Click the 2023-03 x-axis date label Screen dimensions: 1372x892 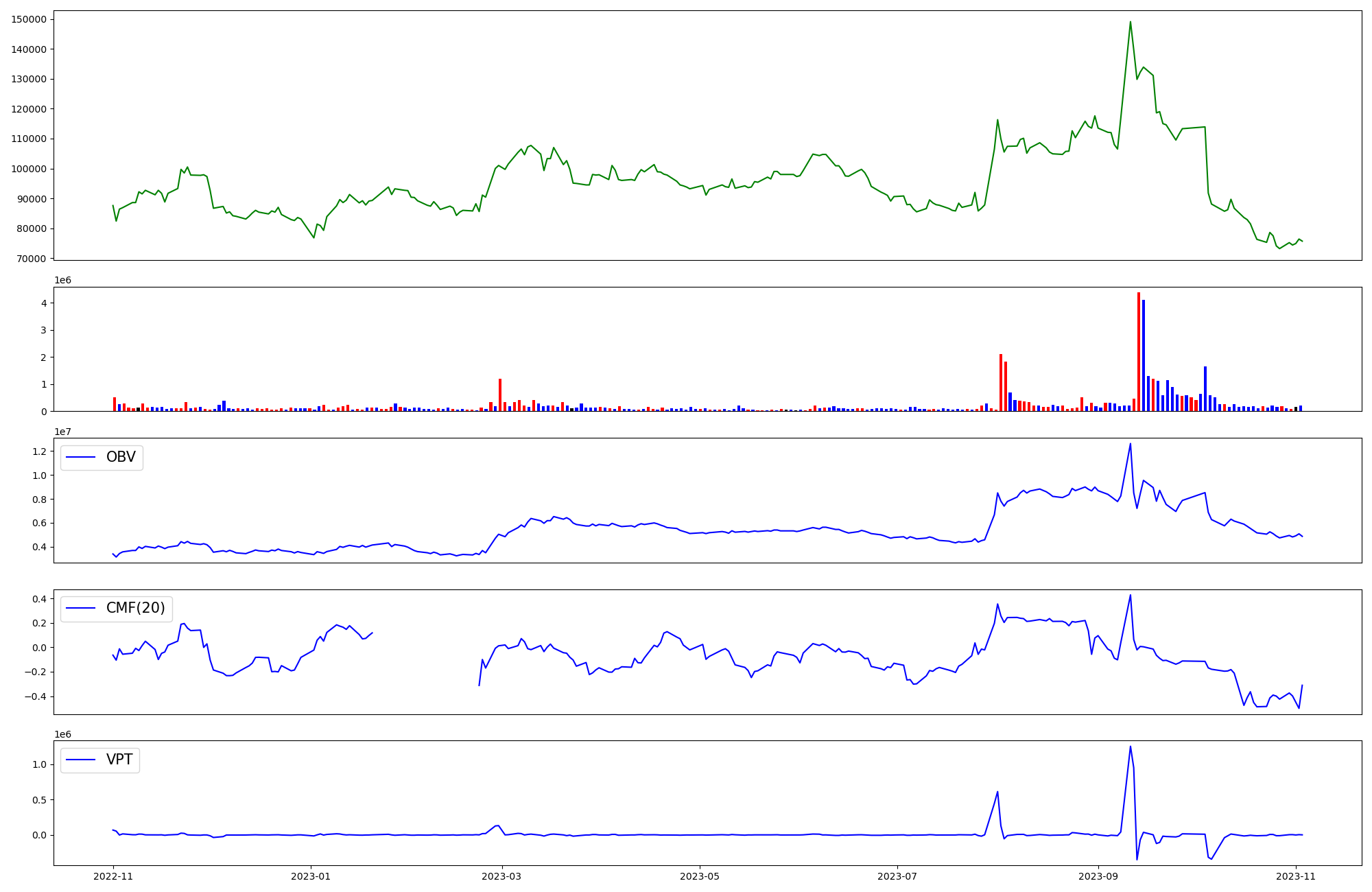(x=502, y=876)
